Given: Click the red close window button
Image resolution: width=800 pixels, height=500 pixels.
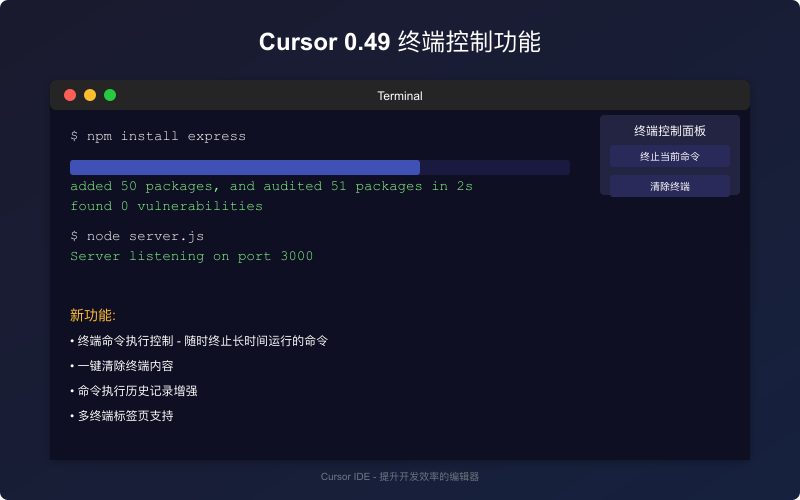Looking at the screenshot, I should (x=70, y=95).
